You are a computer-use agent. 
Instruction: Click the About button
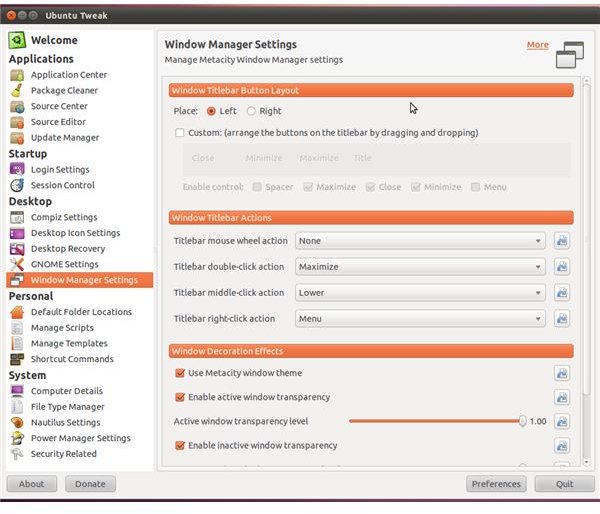tap(32, 484)
